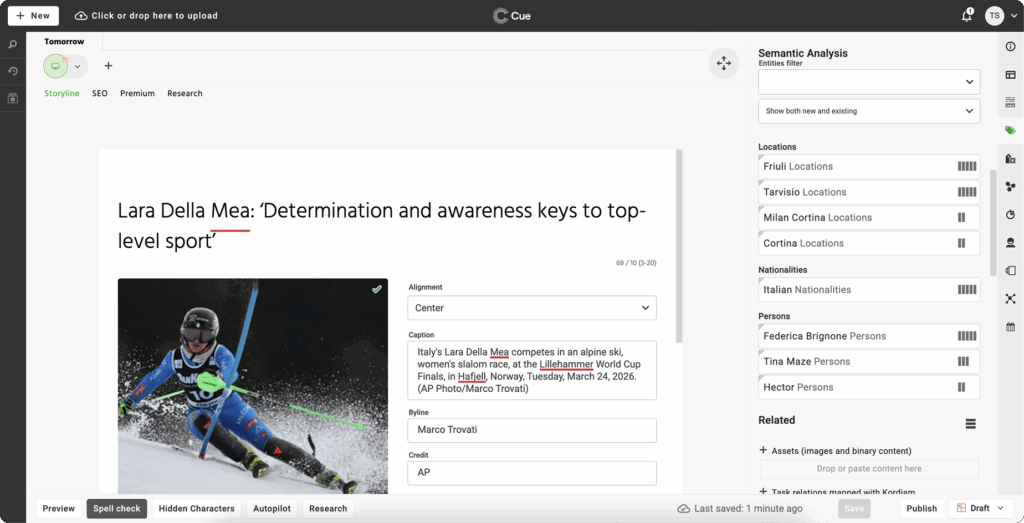This screenshot has height=523, width=1024.
Task: Click the New button
Action: point(33,16)
